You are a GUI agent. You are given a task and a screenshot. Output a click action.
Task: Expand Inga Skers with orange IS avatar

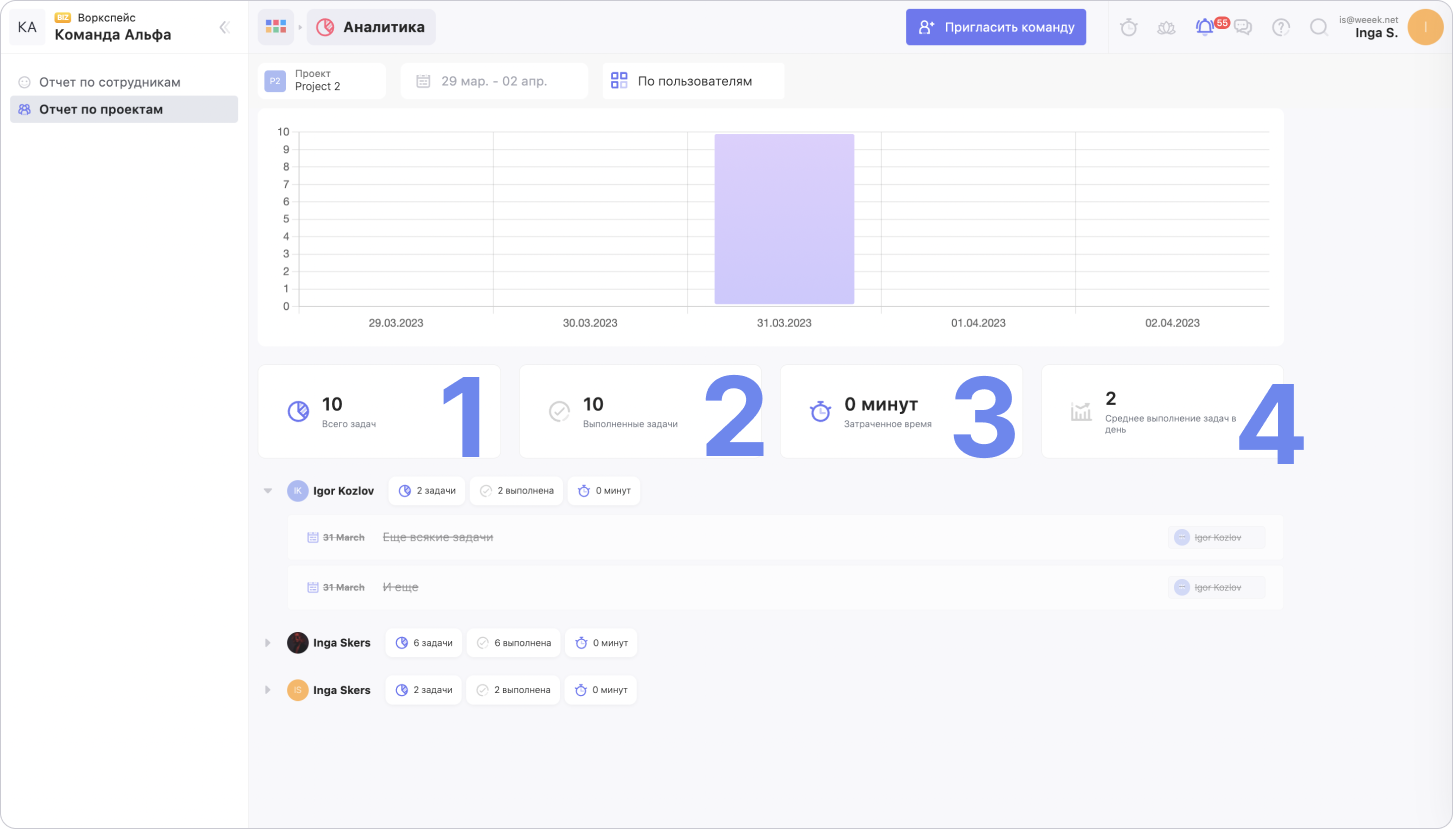pyautogui.click(x=268, y=690)
